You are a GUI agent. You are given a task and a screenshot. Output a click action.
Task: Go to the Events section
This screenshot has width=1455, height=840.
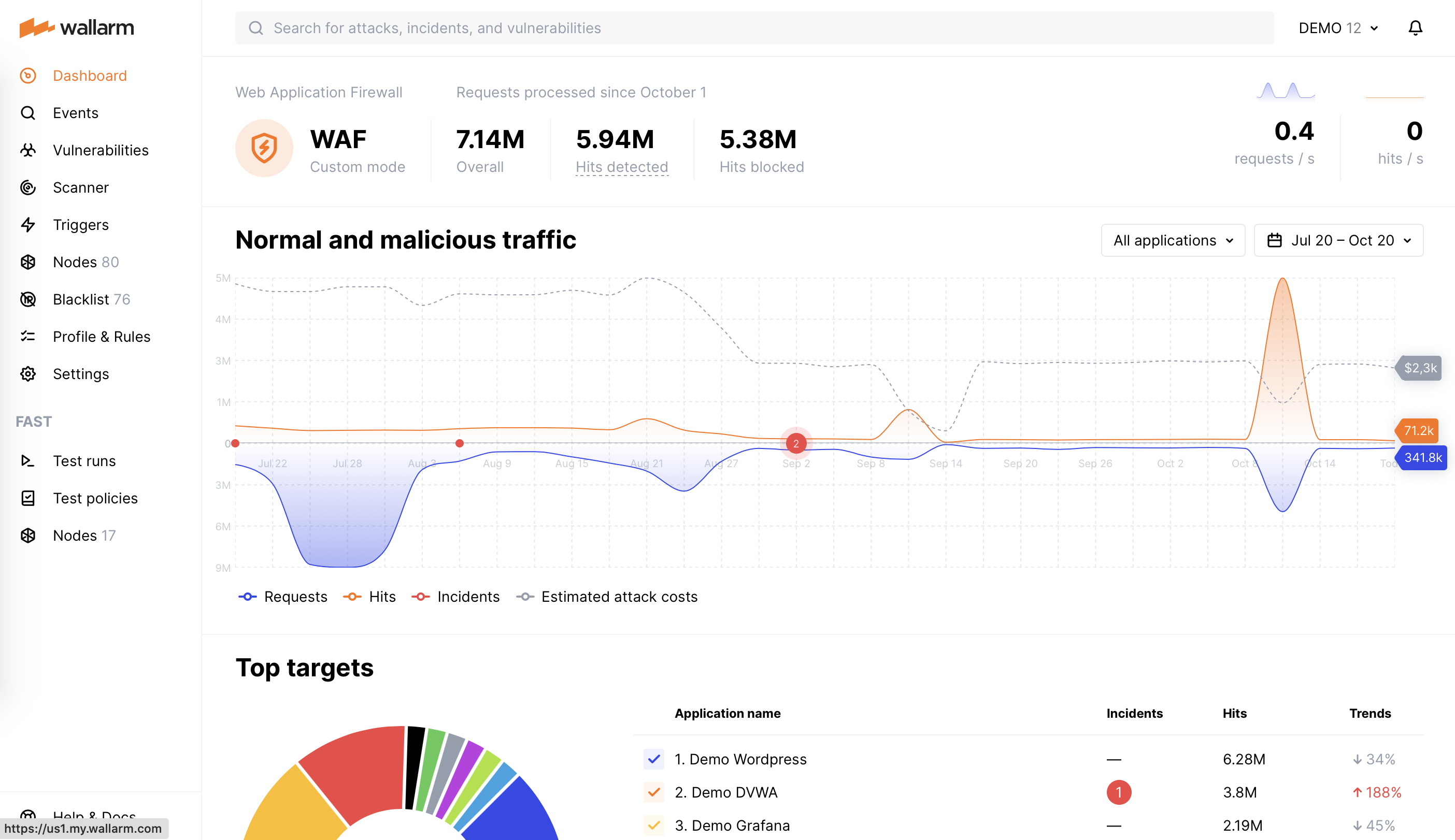coord(75,112)
